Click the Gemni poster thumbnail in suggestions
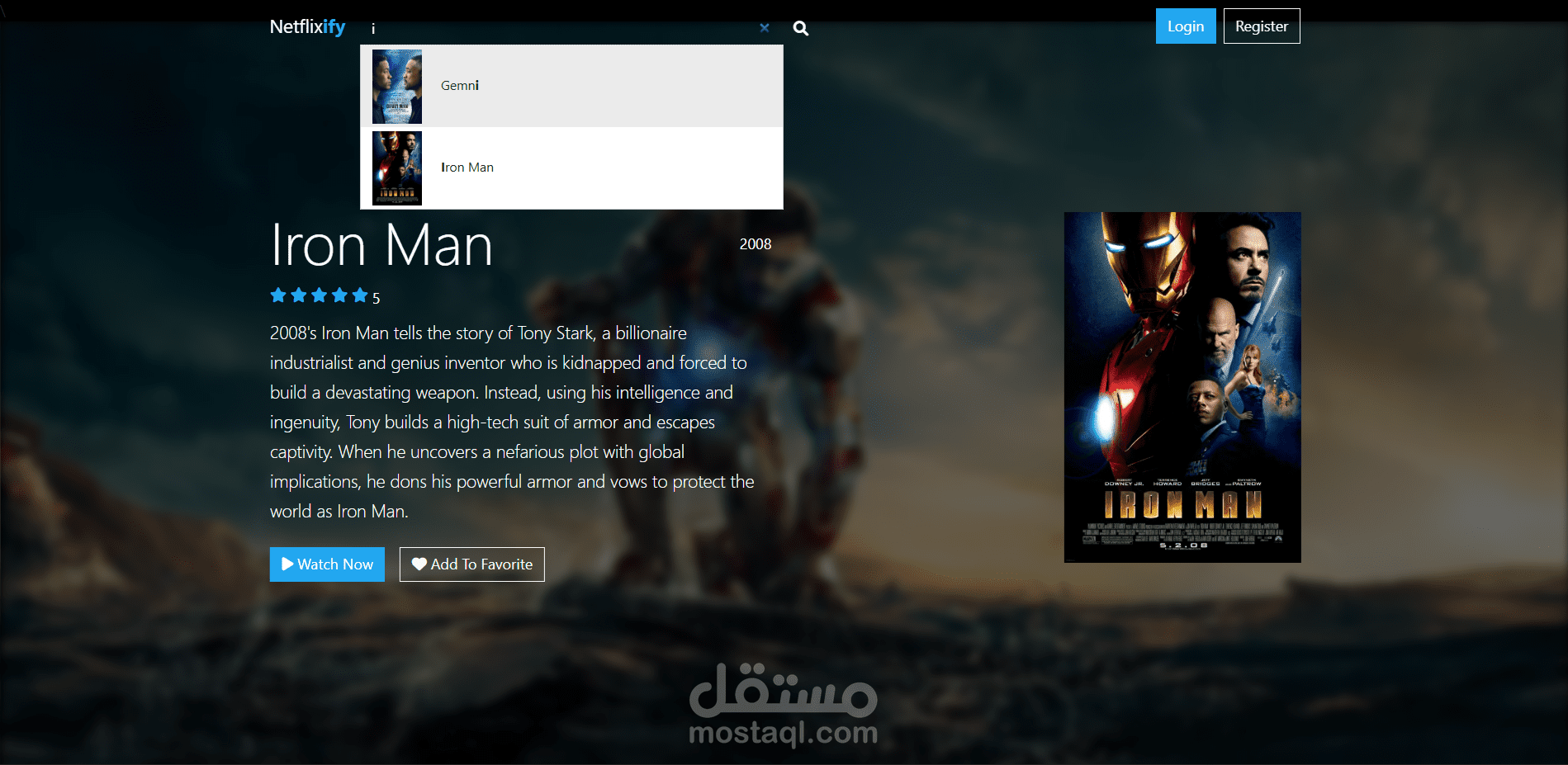The height and width of the screenshot is (765, 1568). (x=397, y=87)
